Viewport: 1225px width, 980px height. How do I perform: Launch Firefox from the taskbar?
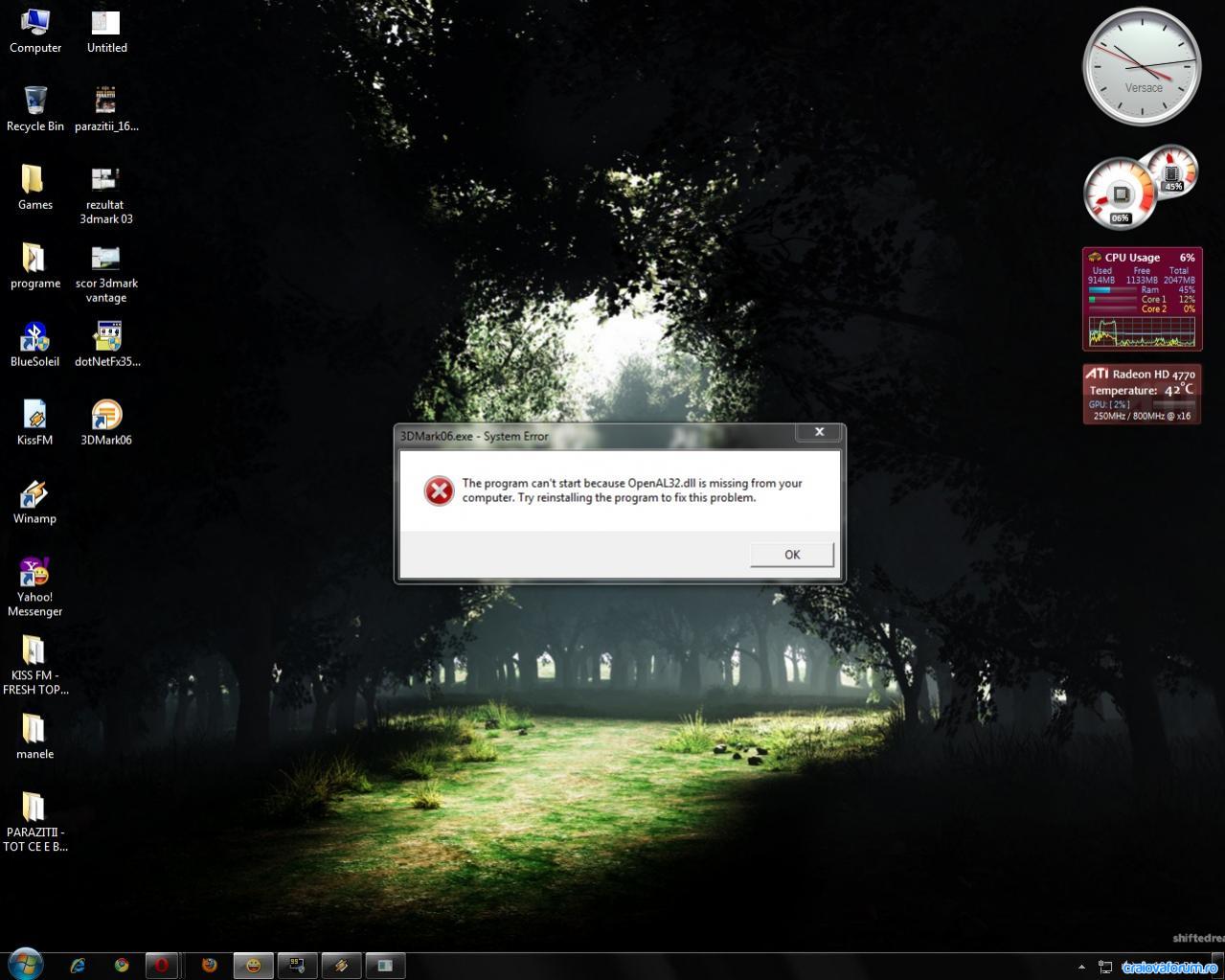tap(209, 966)
